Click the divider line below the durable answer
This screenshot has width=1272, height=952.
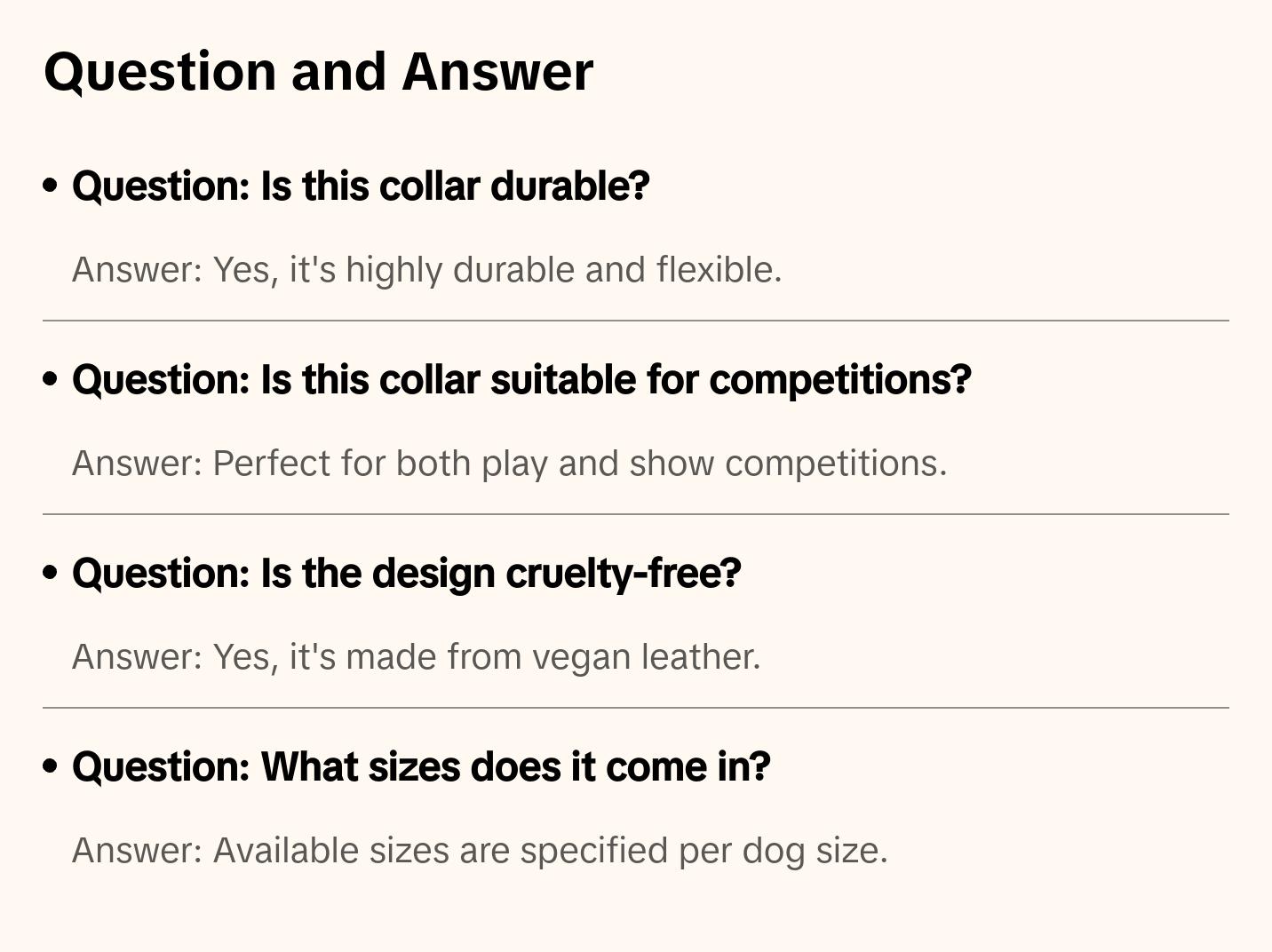pyautogui.click(x=636, y=321)
